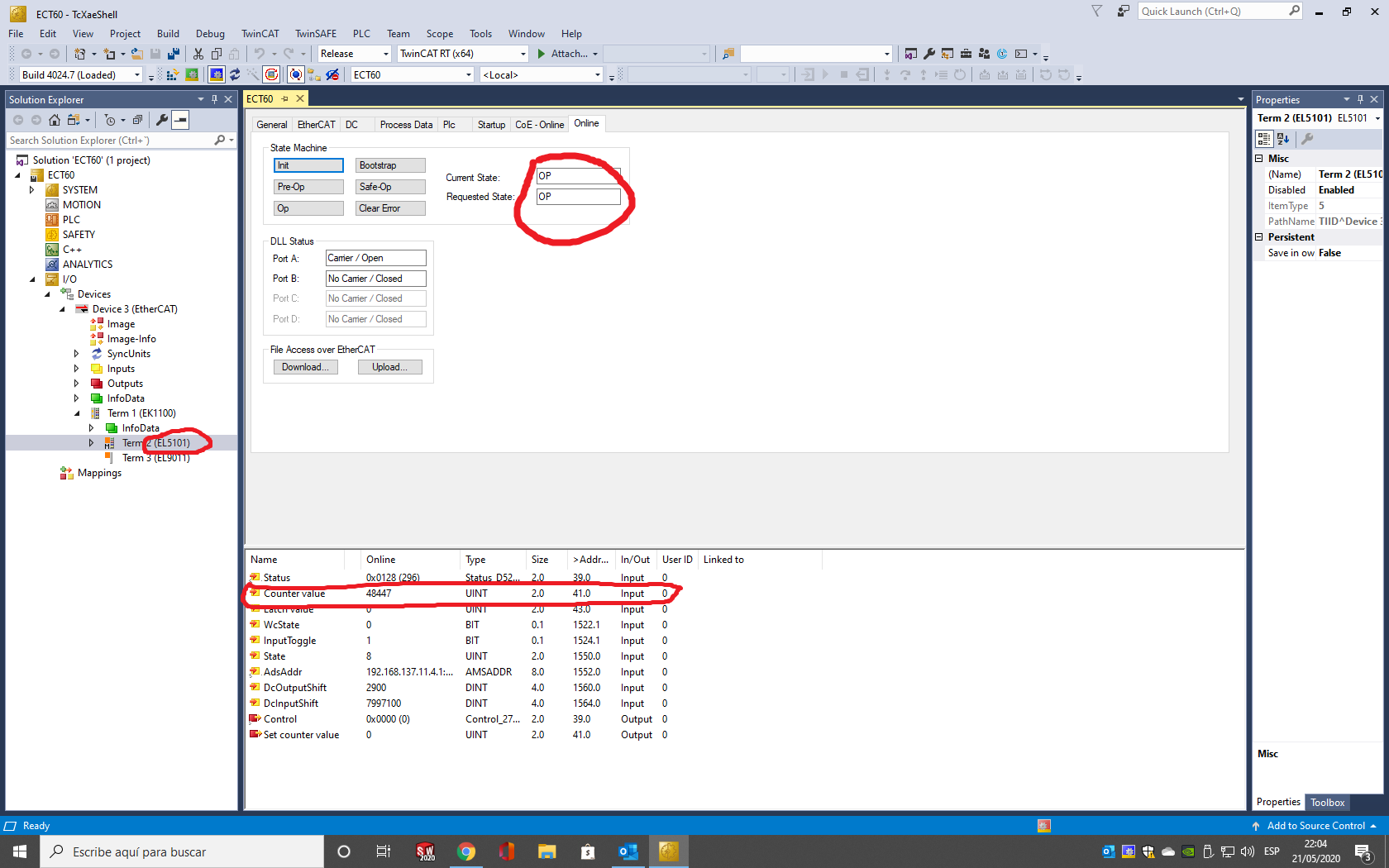Click Add to Source Control in status bar
This screenshot has width=1389, height=868.
pos(1315,826)
